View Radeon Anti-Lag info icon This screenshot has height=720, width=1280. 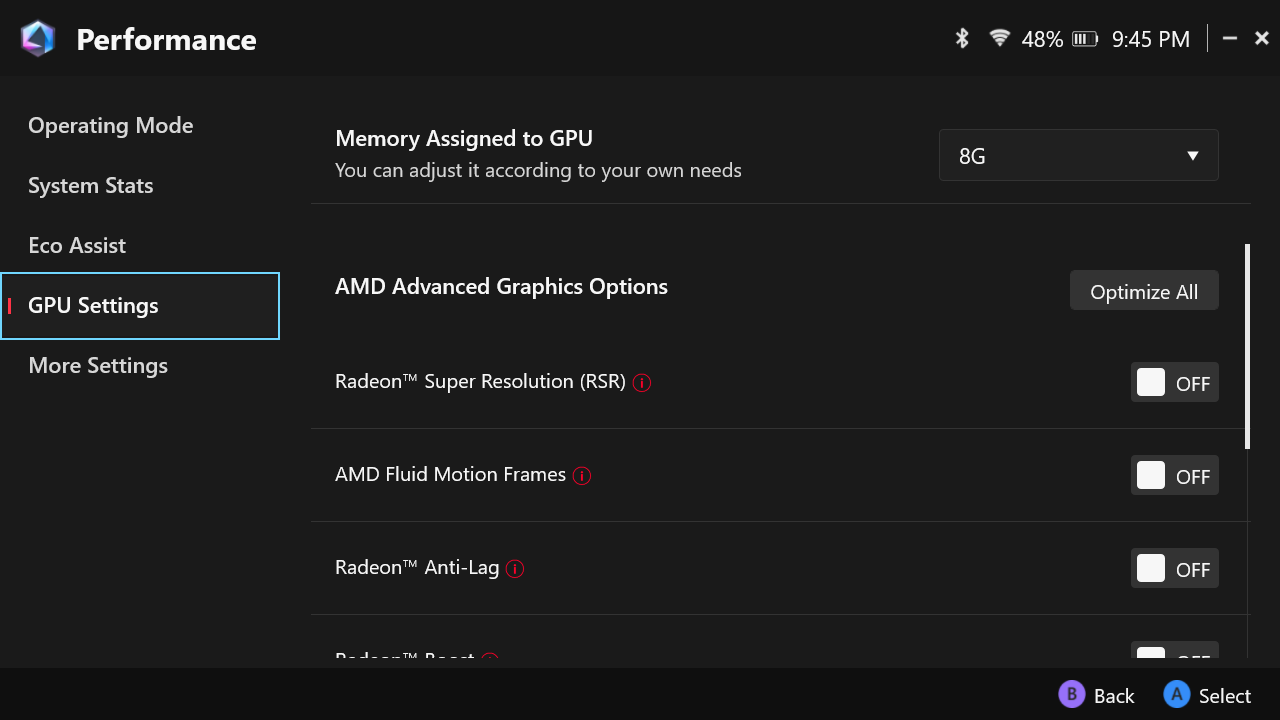point(515,569)
